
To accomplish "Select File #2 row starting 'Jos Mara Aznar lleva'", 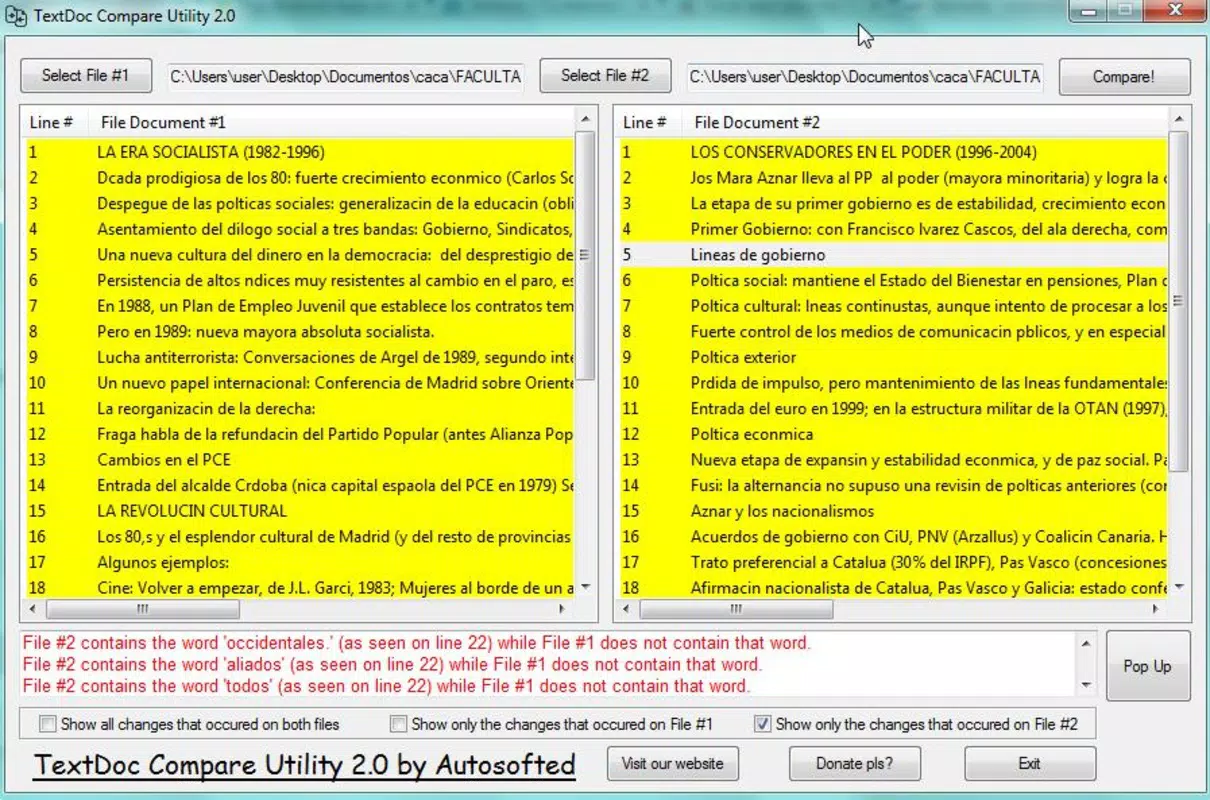I will tap(892, 178).
